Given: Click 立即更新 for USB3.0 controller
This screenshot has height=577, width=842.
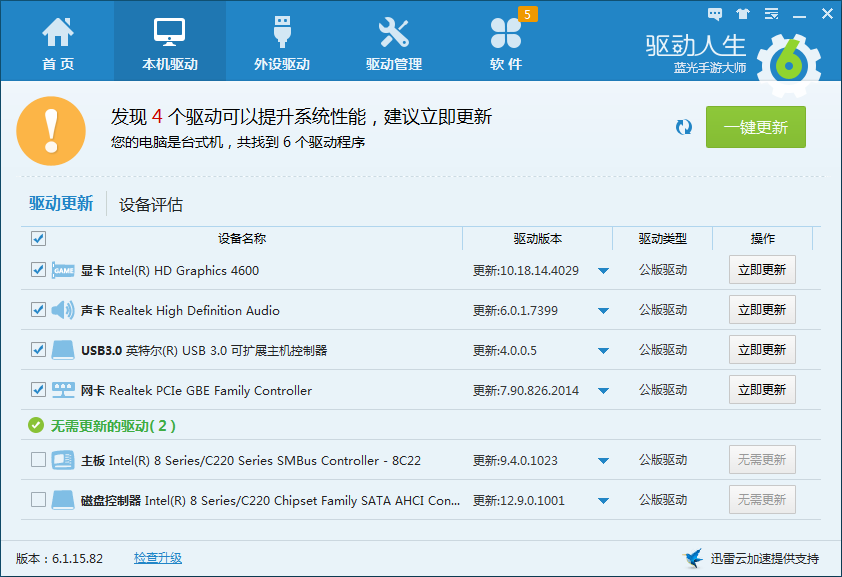Looking at the screenshot, I should tap(762, 349).
